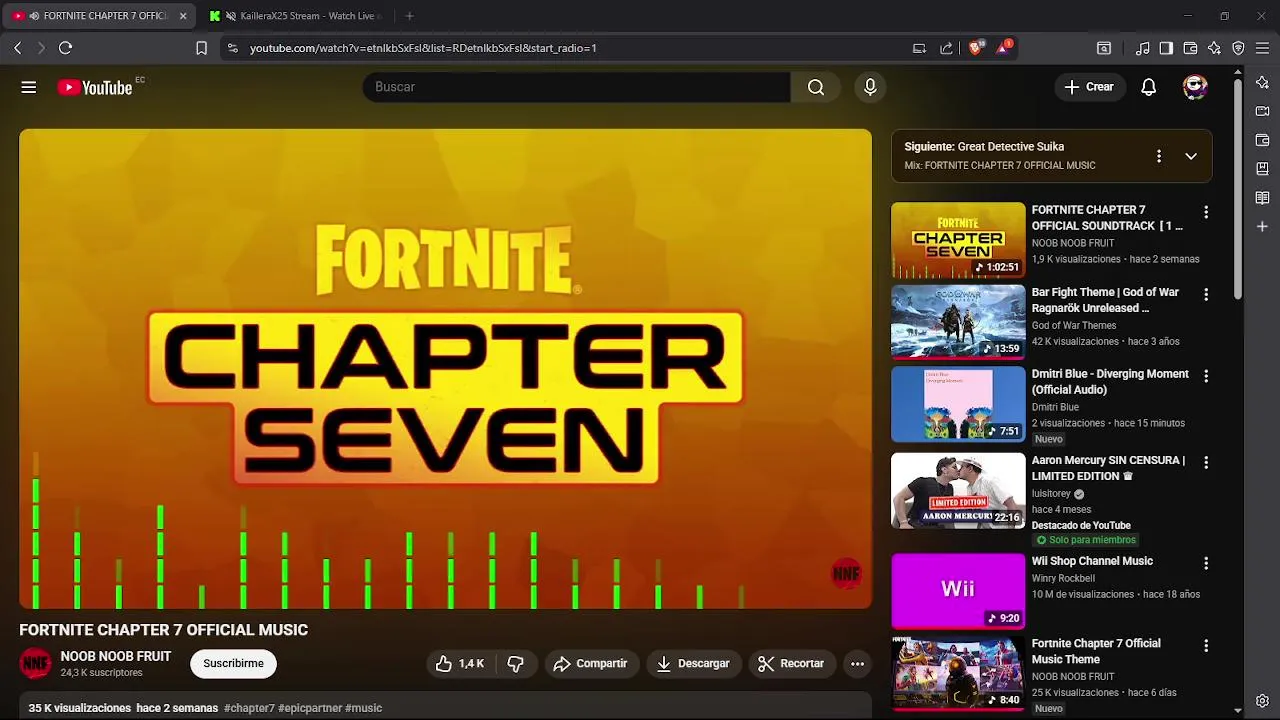This screenshot has height=720, width=1280.
Task: Click the #epicpartner hashtag
Action: click(x=310, y=708)
